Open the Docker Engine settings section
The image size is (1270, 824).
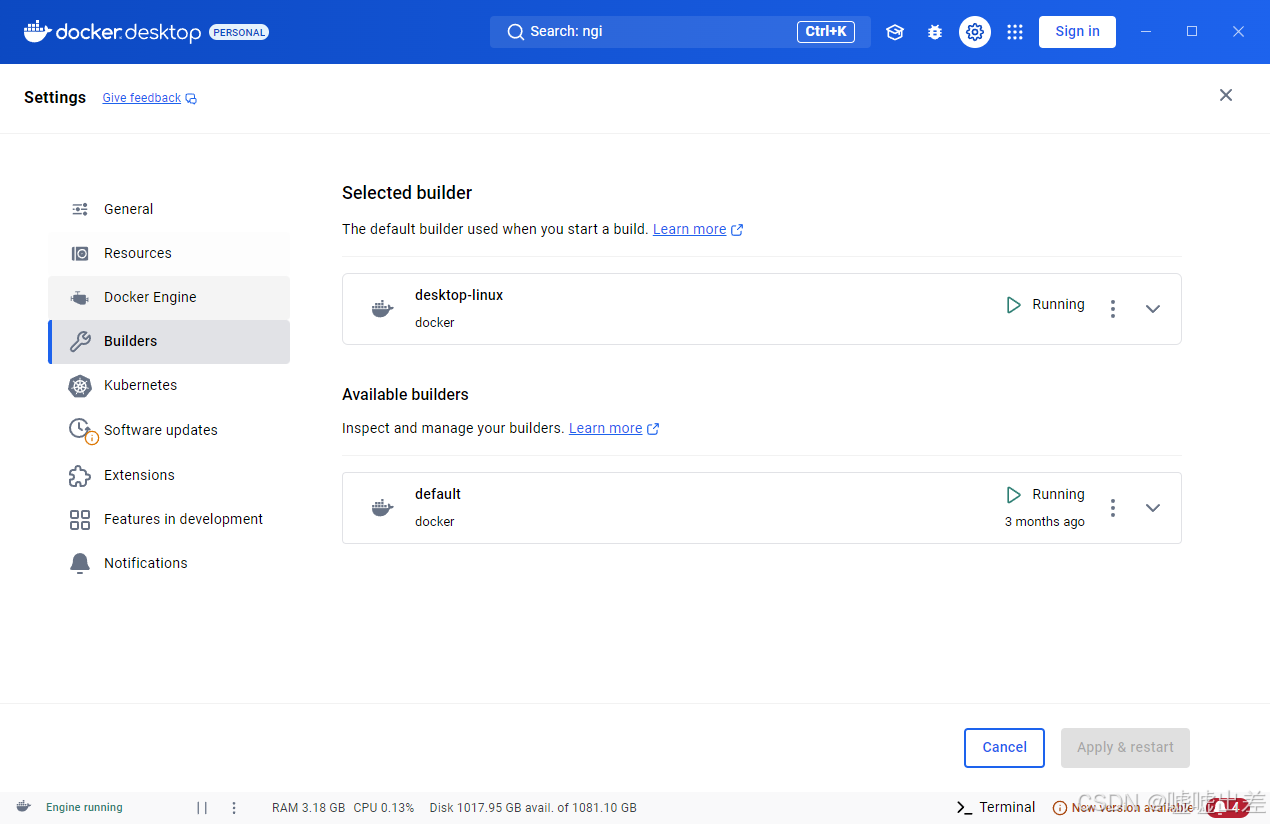169,297
